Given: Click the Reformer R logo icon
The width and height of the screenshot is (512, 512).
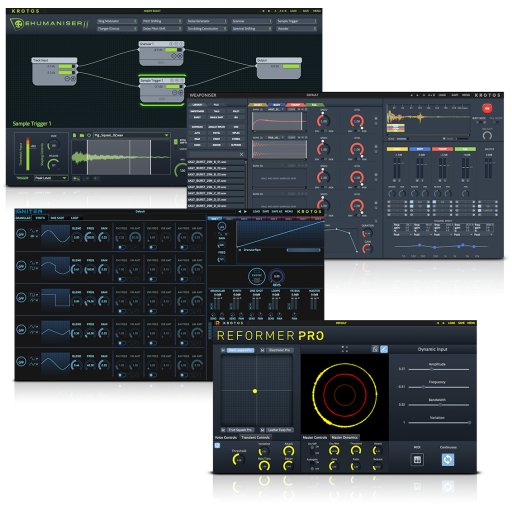Looking at the screenshot, I should 217,323.
